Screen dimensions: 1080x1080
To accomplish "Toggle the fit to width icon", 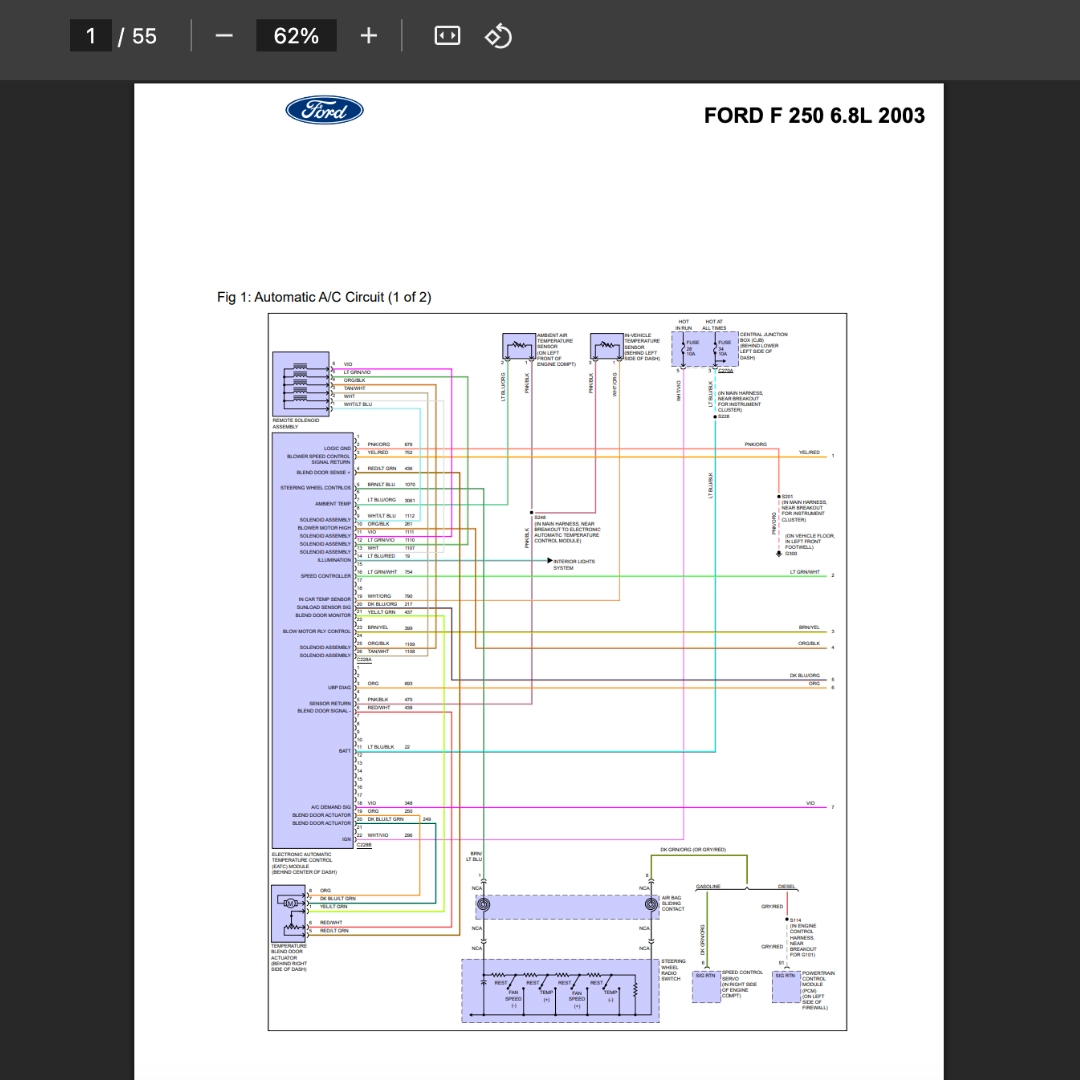I will pyautogui.click(x=447, y=36).
